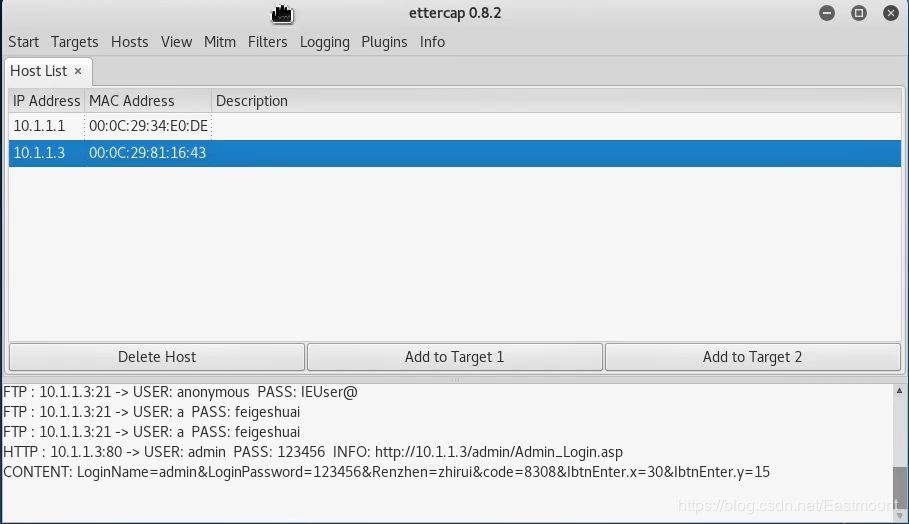The width and height of the screenshot is (909, 524).
Task: Select host row 10.1.1.1
Action: coord(40,126)
